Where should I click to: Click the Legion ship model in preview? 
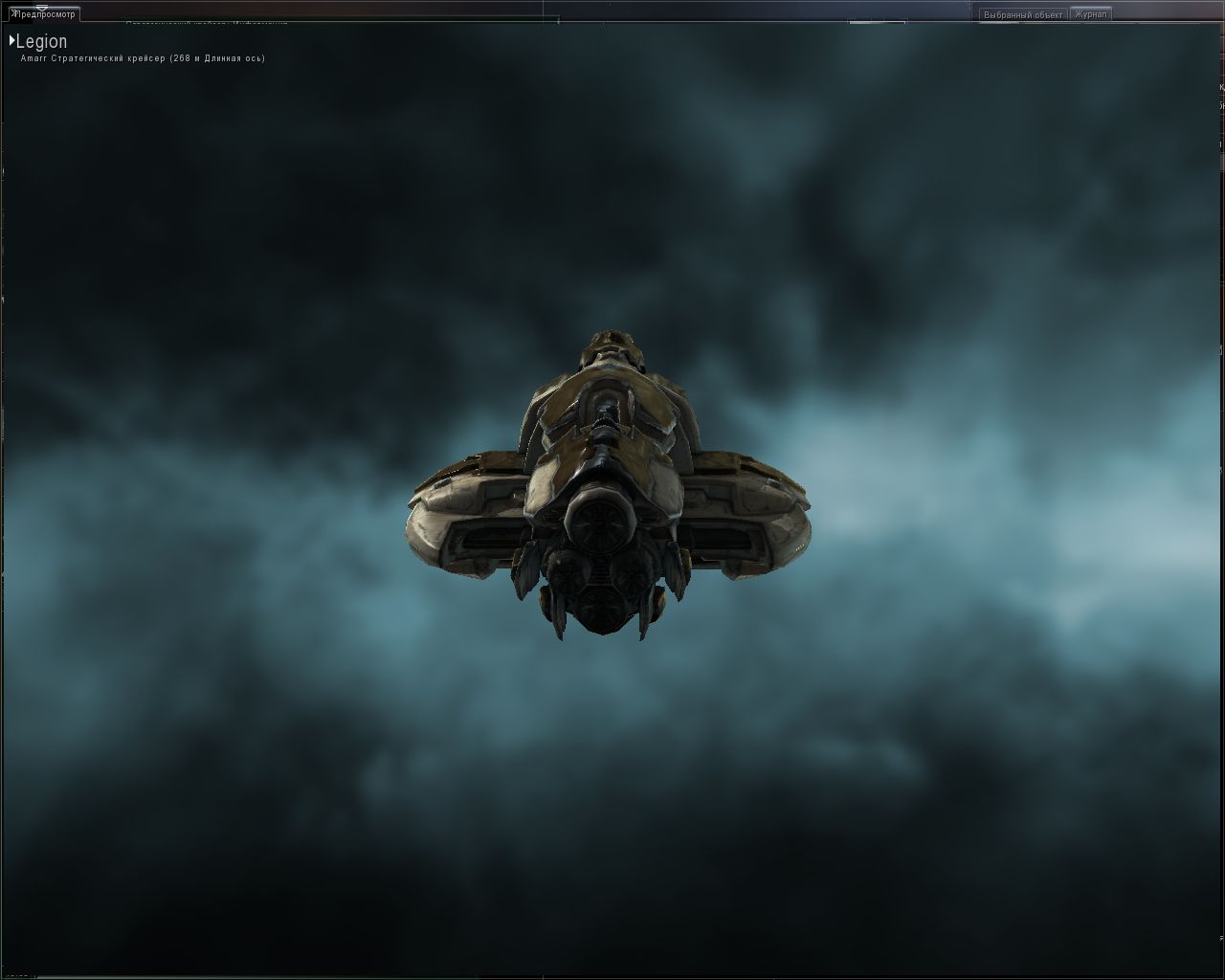pyautogui.click(x=610, y=486)
